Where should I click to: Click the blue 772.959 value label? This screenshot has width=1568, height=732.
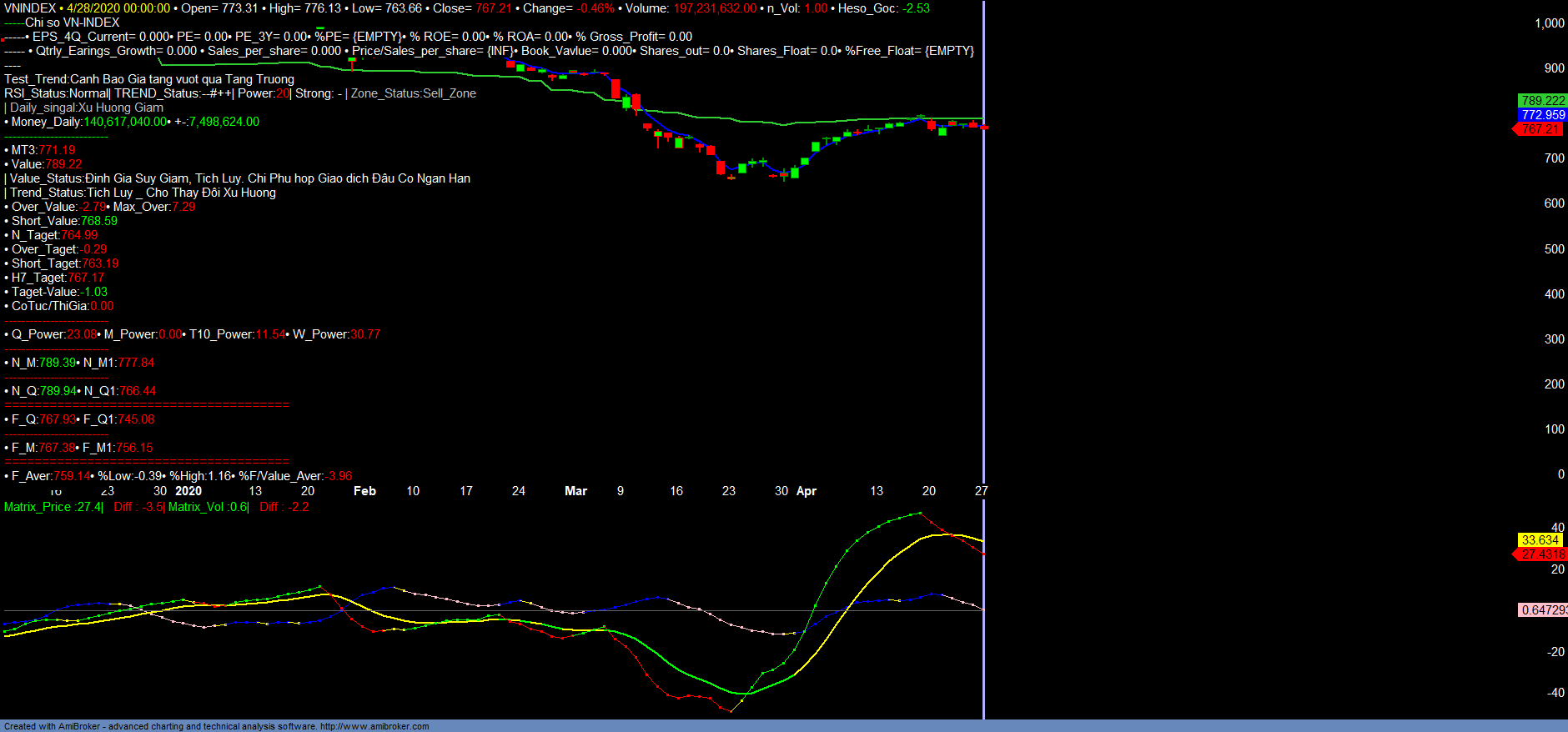1542,115
